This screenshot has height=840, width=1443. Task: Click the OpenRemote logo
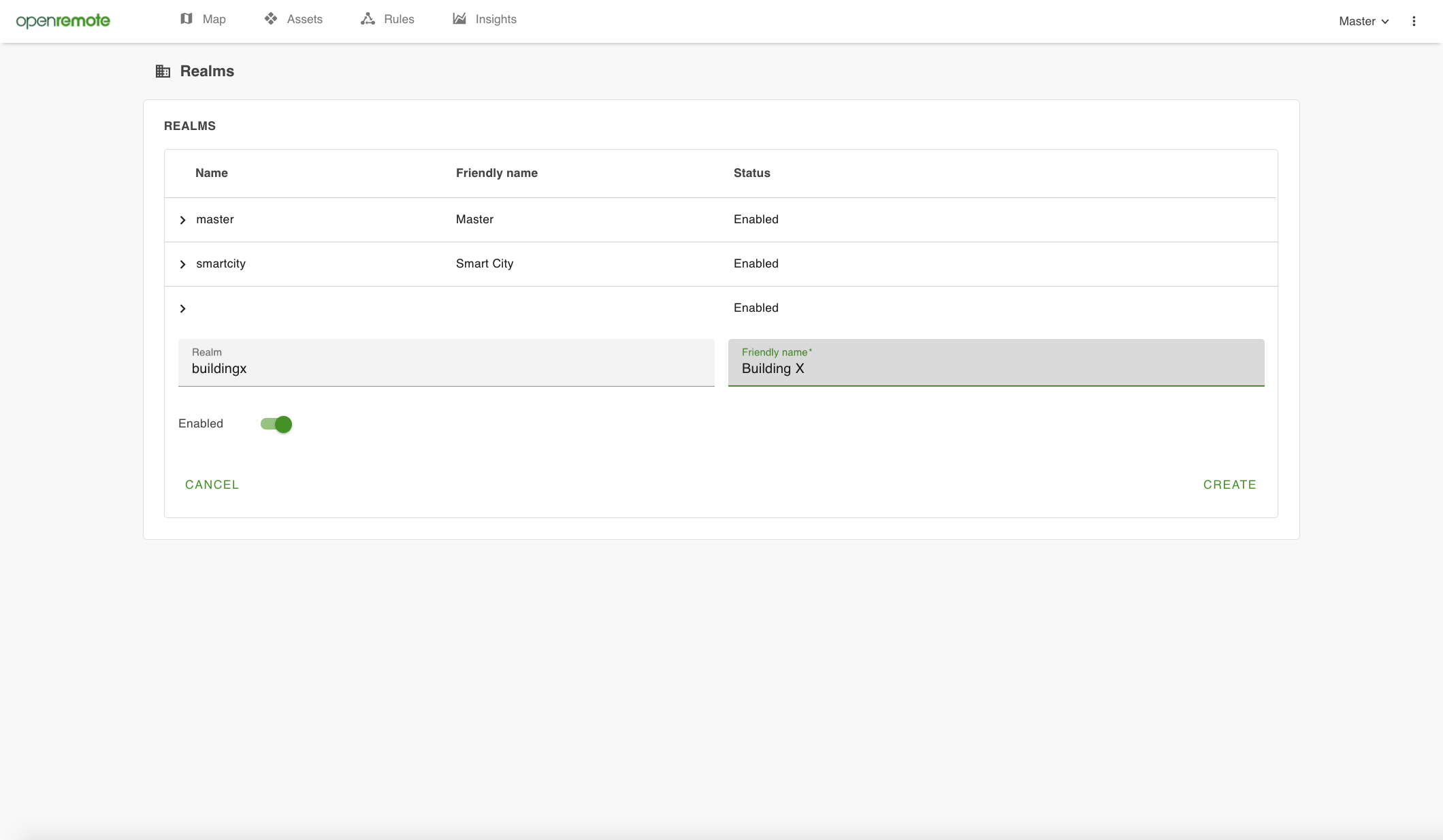[63, 20]
